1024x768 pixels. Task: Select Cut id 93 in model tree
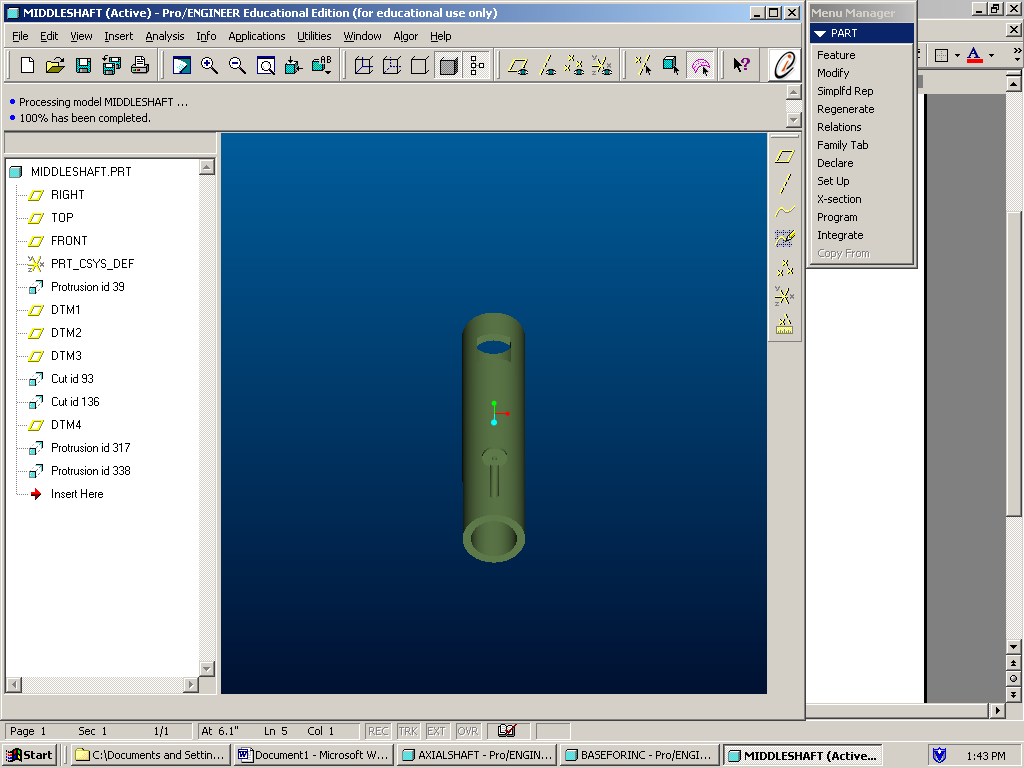tap(72, 379)
